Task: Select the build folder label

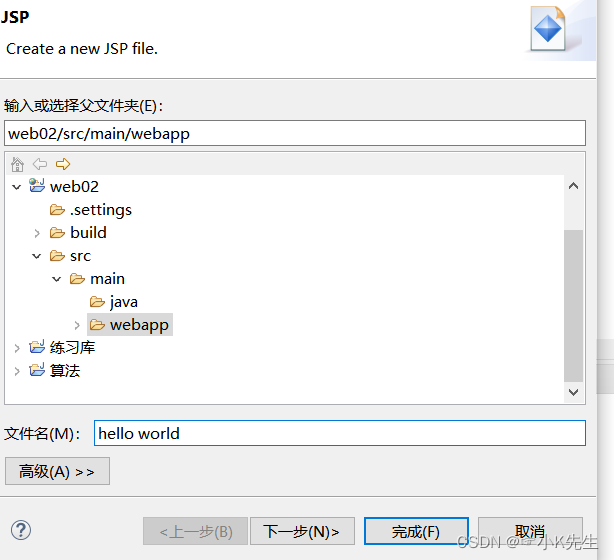Action: 88,233
